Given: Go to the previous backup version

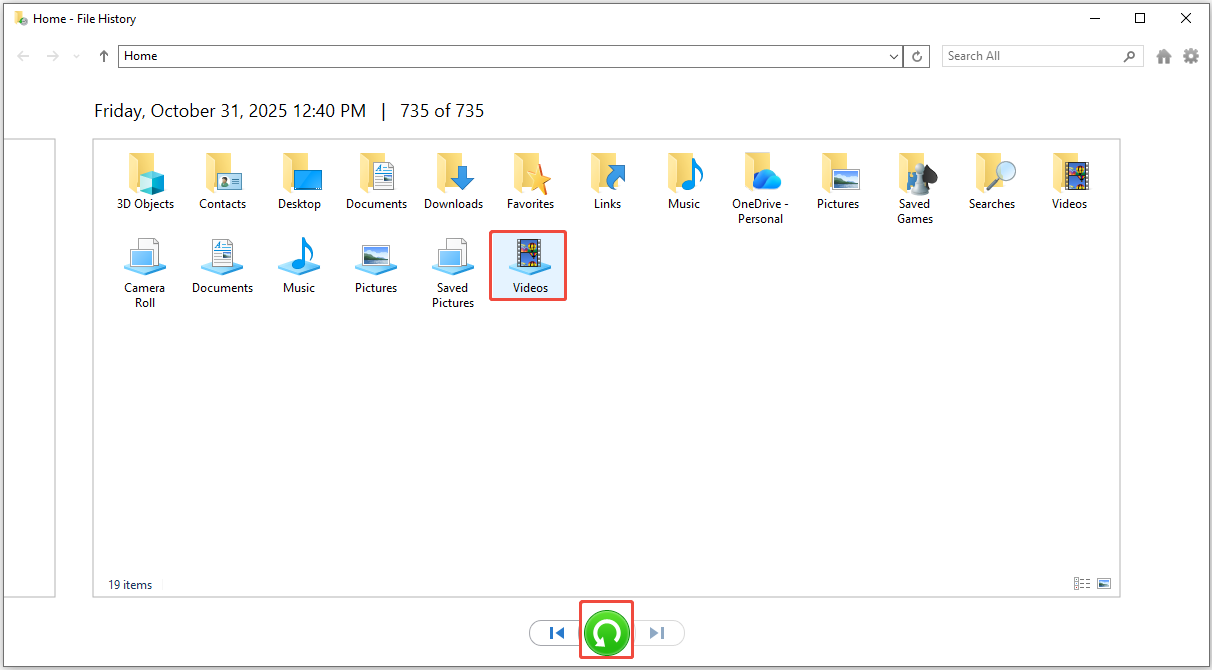Looking at the screenshot, I should point(557,632).
